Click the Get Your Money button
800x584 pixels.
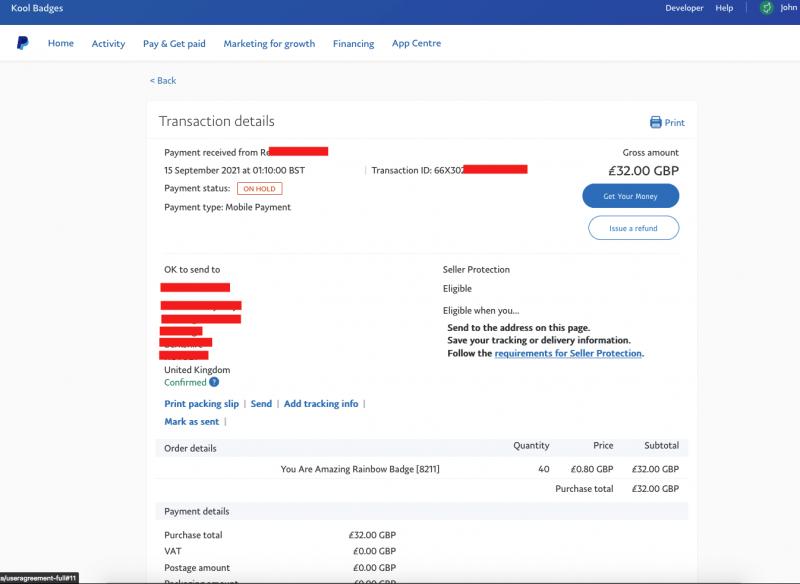click(631, 196)
